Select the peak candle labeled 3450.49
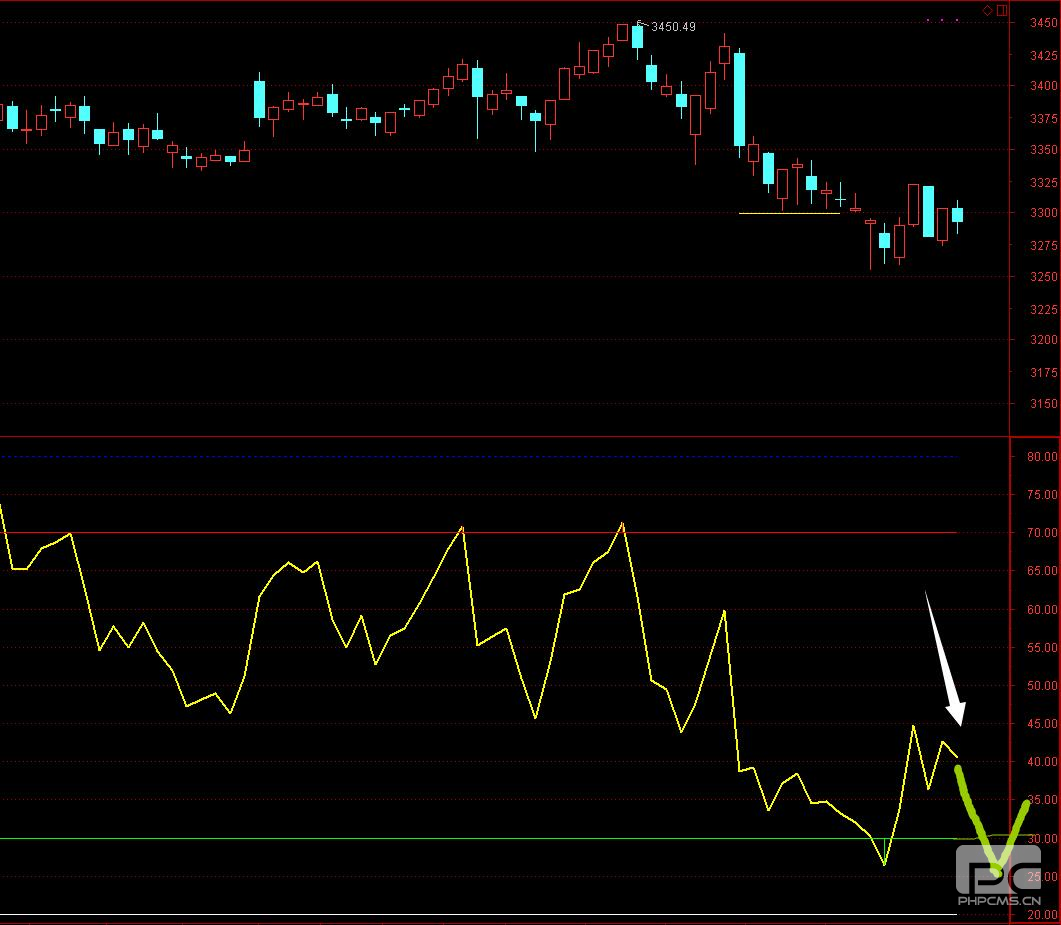The height and width of the screenshot is (925, 1061). [x=637, y=37]
